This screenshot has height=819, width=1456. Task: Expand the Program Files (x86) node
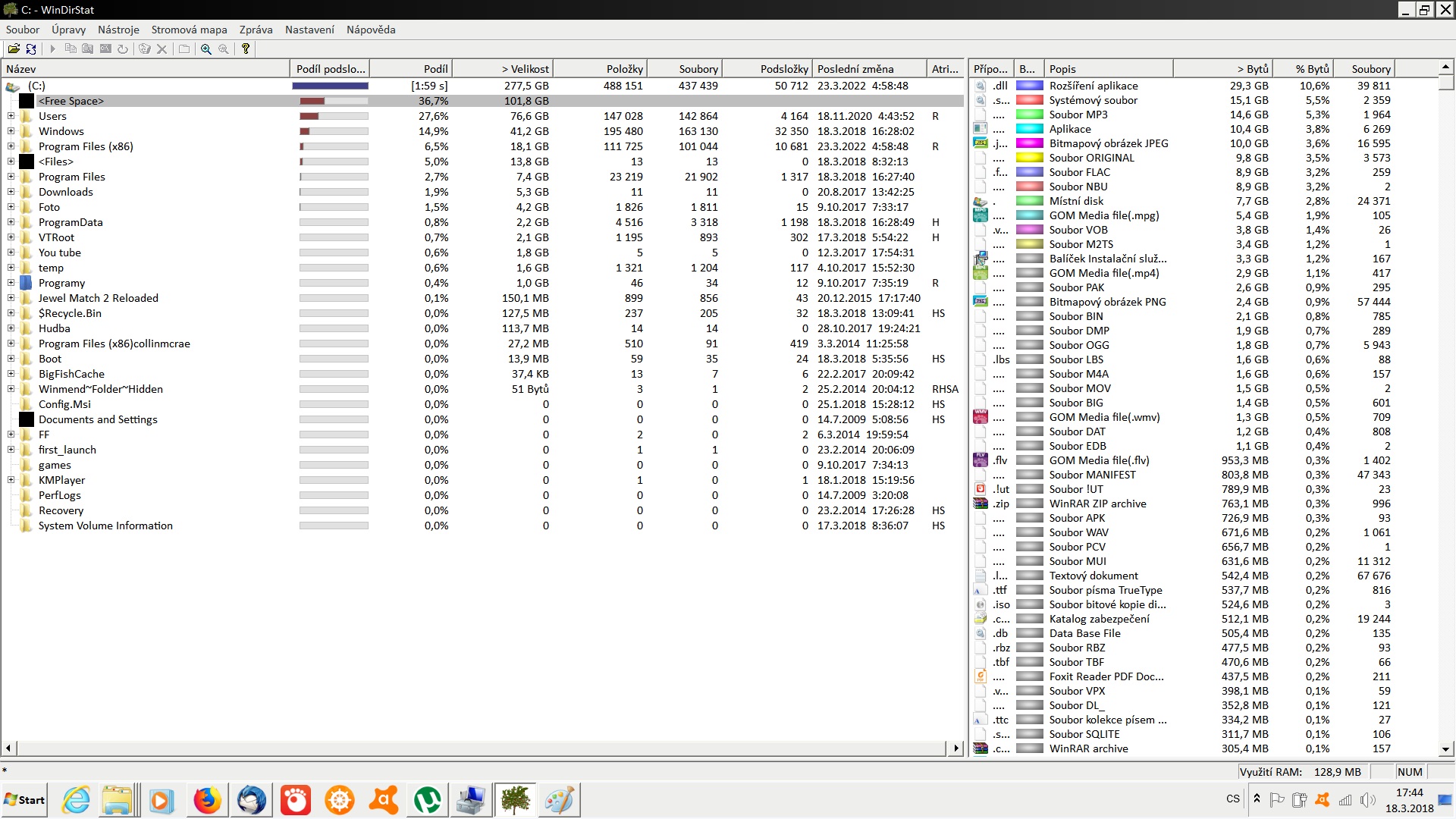11,146
